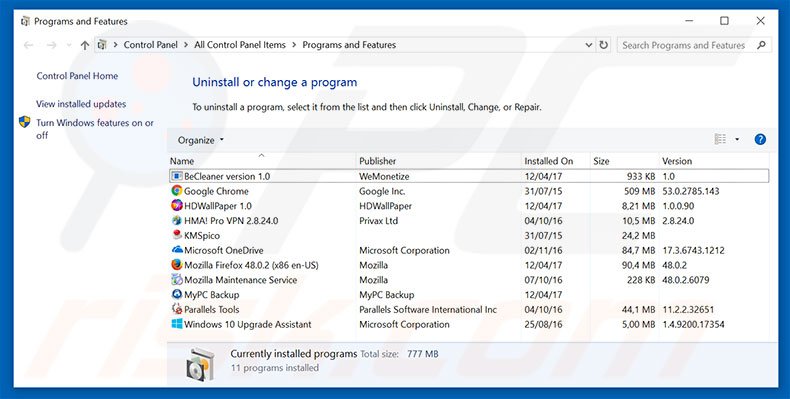Maximize the Programs and Features window
Image resolution: width=790 pixels, height=399 pixels.
tap(724, 21)
